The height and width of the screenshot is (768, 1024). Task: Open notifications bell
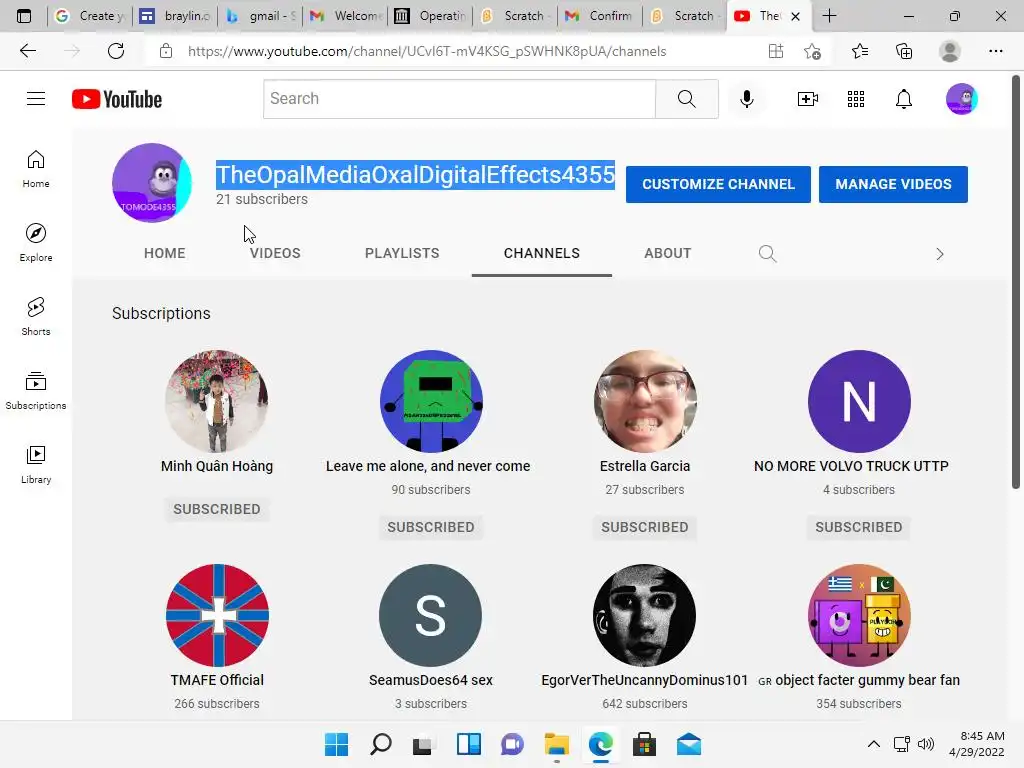click(x=904, y=99)
